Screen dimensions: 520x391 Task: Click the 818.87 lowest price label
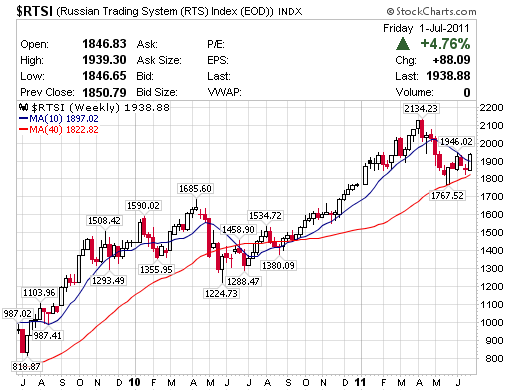(x=26, y=366)
